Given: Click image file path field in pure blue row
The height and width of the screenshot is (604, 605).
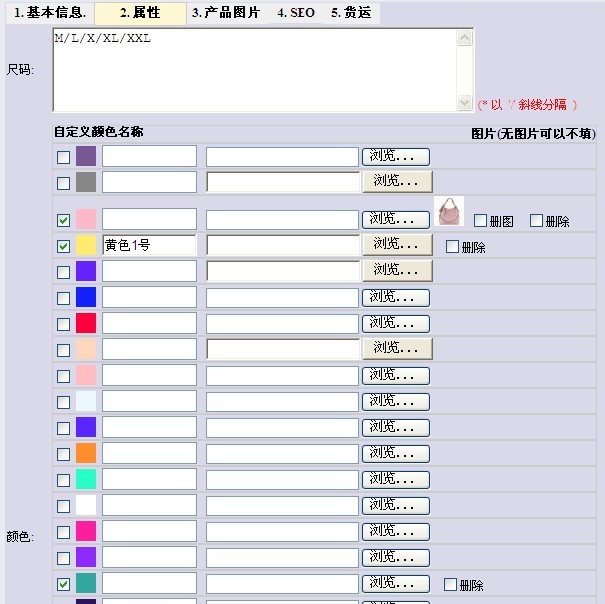Looking at the screenshot, I should (x=282, y=298).
